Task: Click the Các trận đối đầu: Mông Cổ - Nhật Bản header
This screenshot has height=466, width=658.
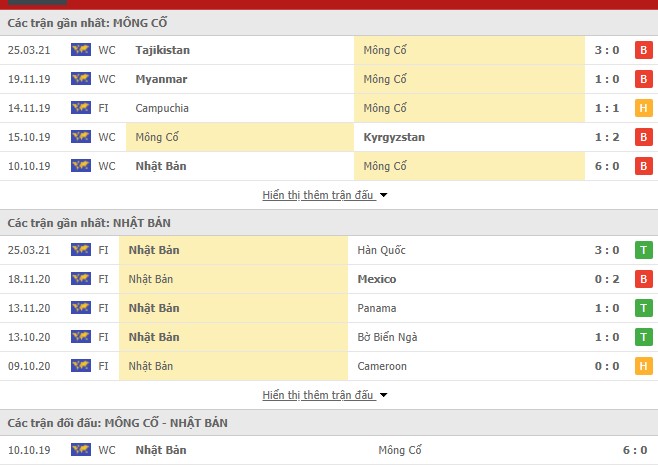Action: click(117, 423)
